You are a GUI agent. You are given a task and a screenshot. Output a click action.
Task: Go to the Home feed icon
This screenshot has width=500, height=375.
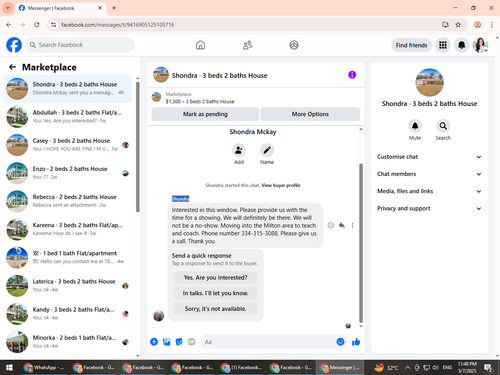click(x=200, y=45)
